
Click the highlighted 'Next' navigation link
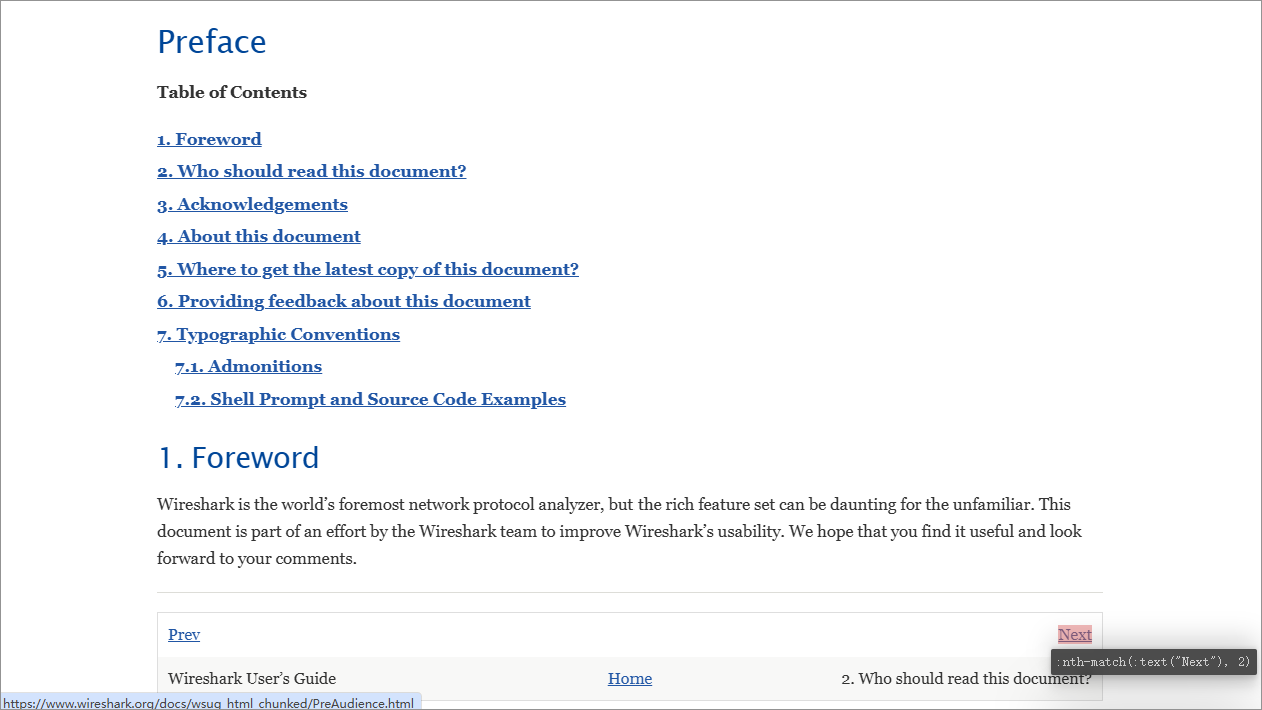[1075, 634]
